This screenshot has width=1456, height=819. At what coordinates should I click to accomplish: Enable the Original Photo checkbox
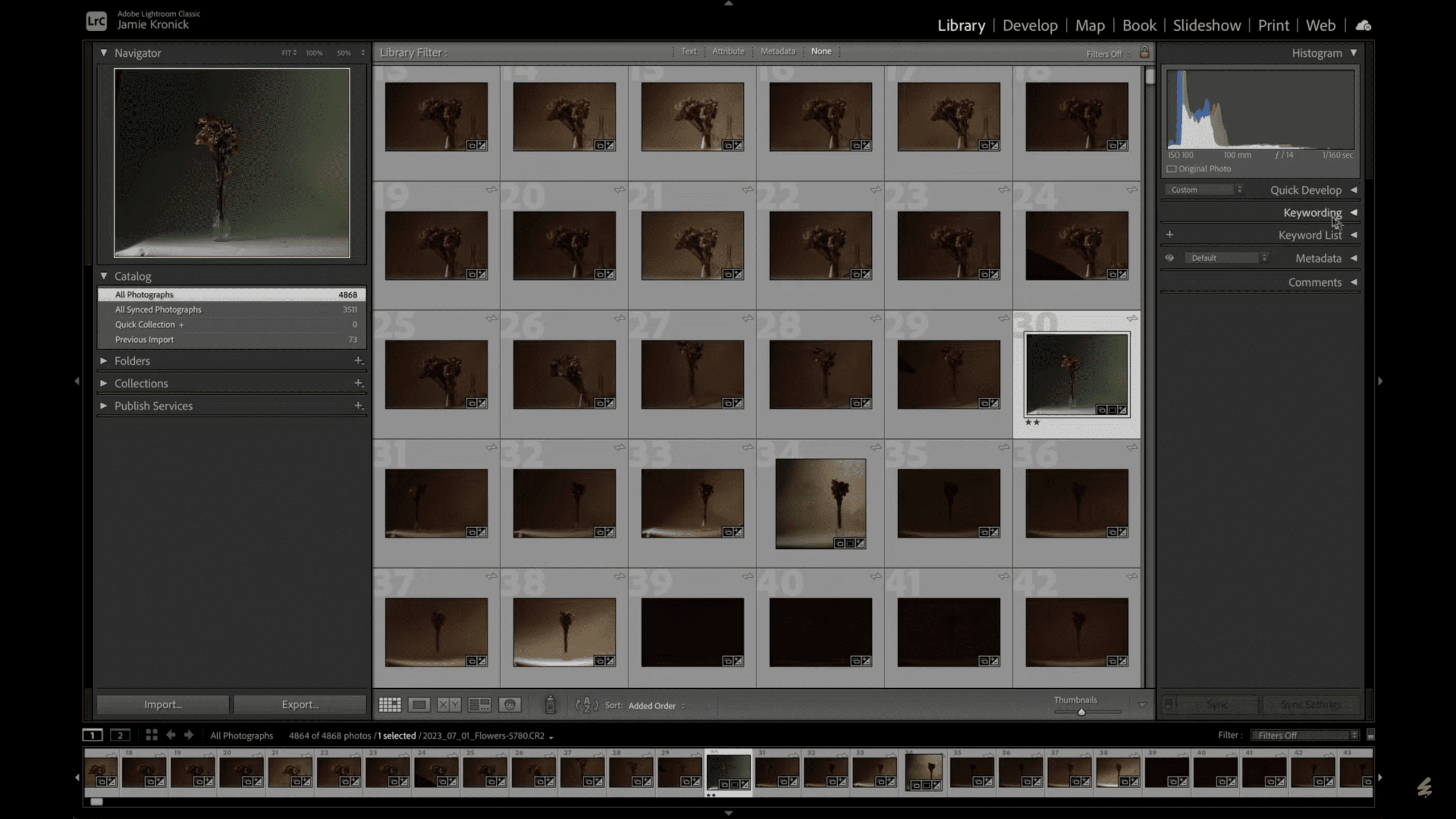1171,169
